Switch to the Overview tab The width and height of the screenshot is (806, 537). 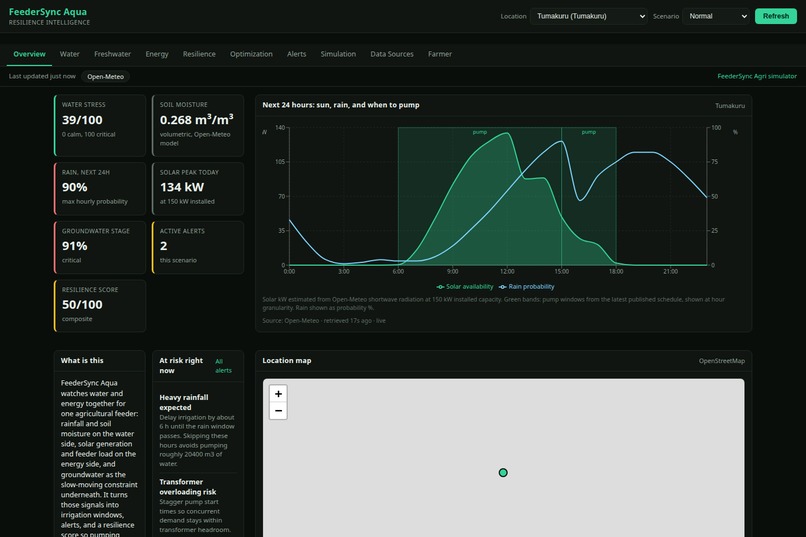(29, 54)
